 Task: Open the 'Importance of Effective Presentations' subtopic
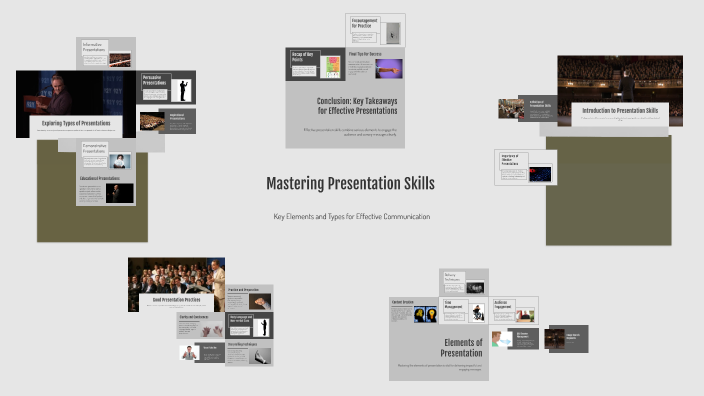(526, 167)
